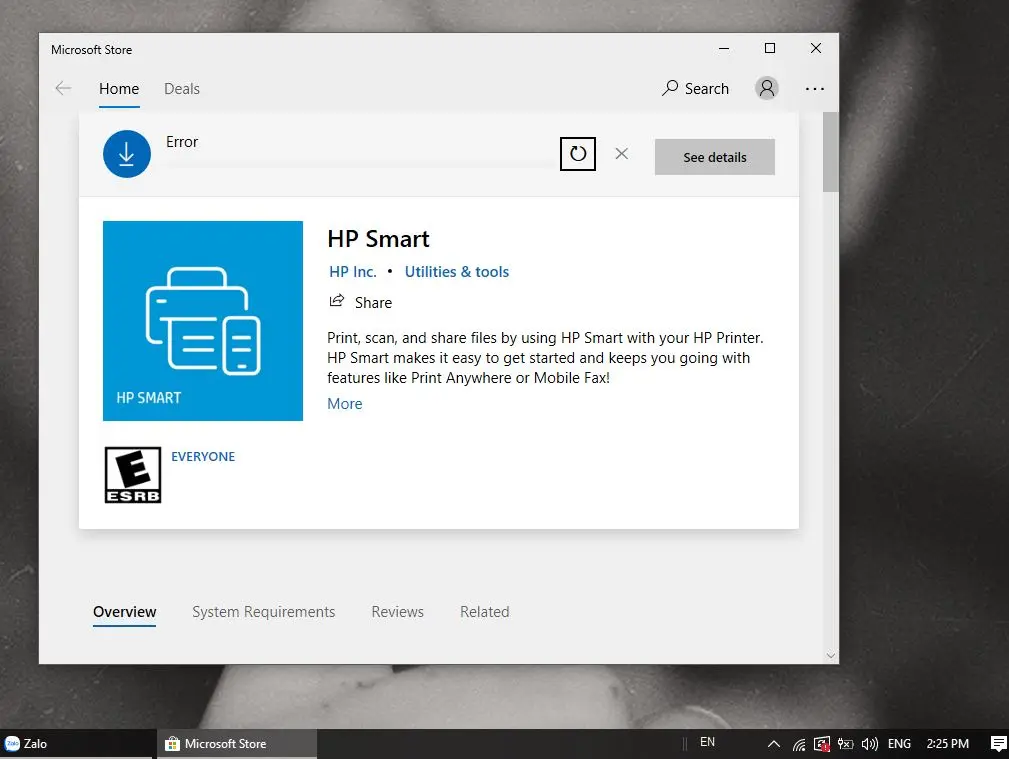
Task: Open the HP Inc. publisher link
Action: [353, 272]
